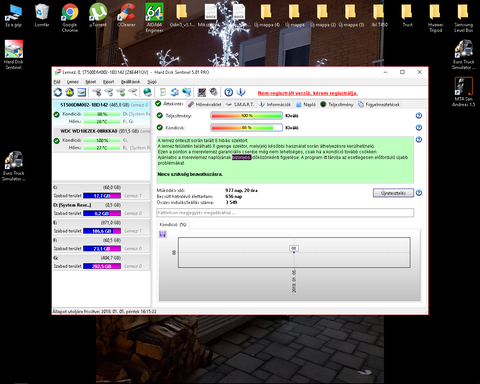Viewport: 480px width, 384px height.
Task: Click the networked computers toolbar icon
Action: [x=187, y=92]
